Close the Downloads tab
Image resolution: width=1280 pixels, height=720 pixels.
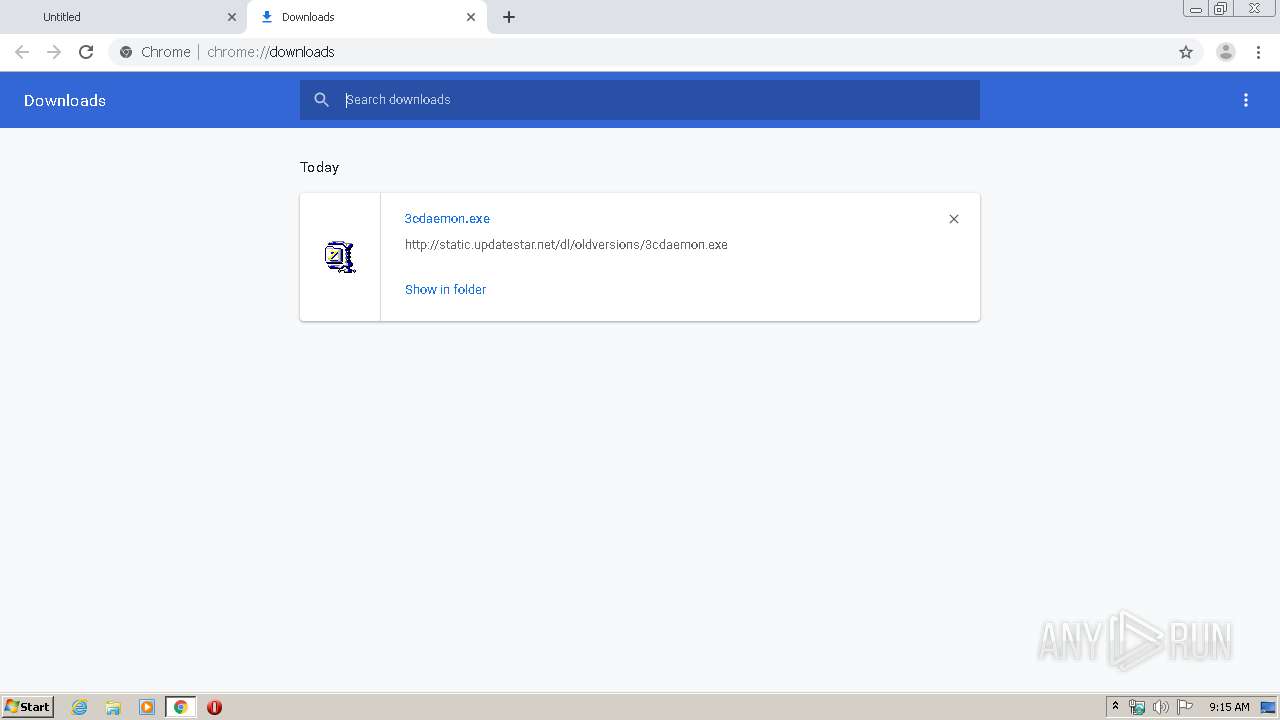pos(471,17)
